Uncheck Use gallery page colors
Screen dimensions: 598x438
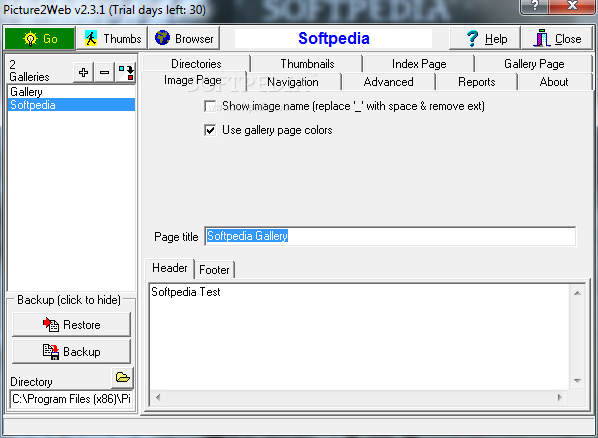(210, 130)
